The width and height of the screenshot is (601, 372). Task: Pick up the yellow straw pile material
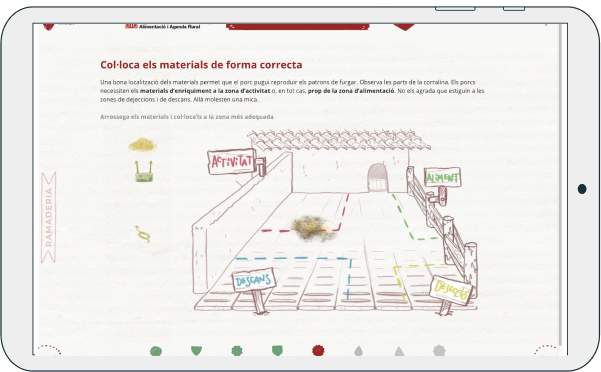[142, 144]
